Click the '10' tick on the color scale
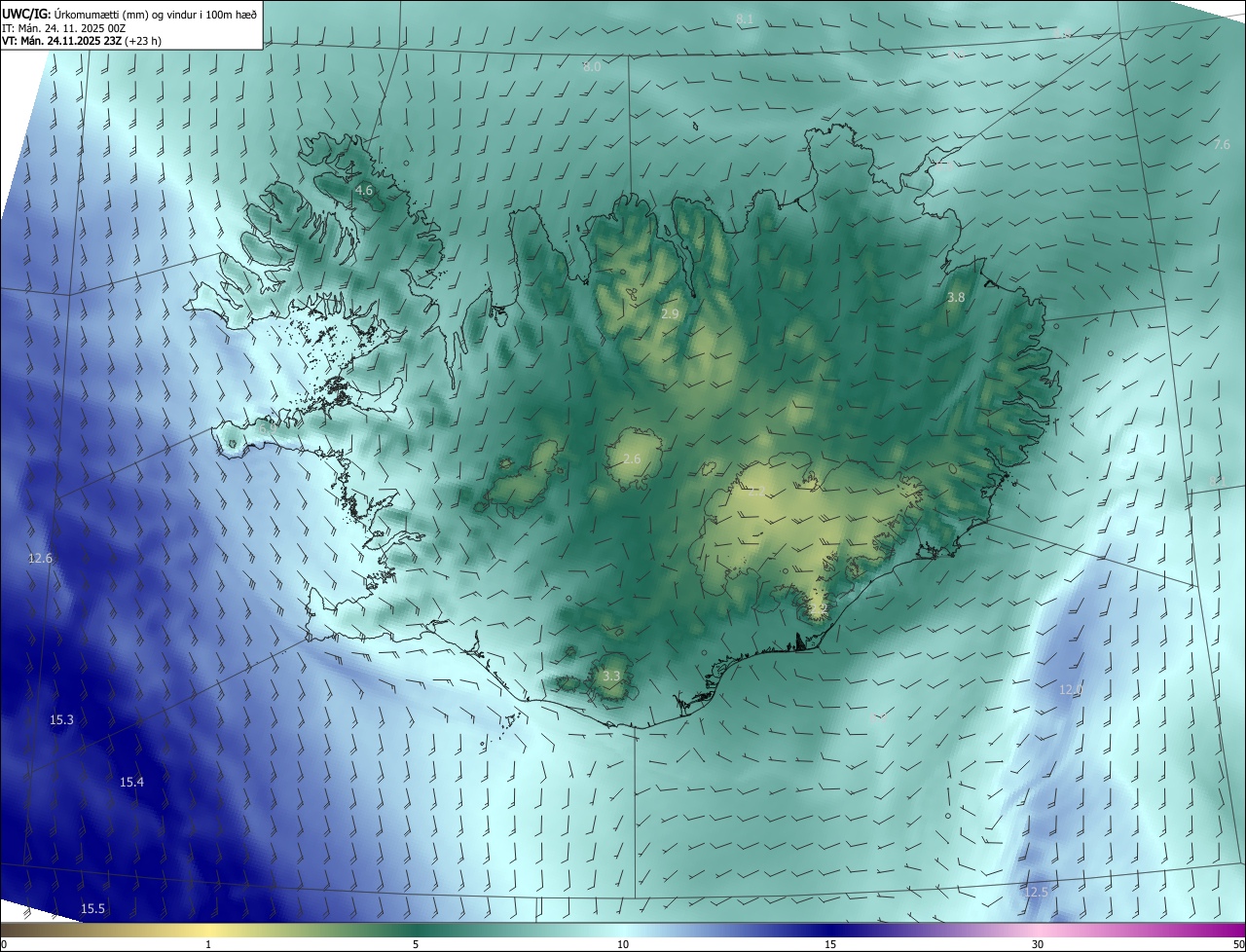 coord(623,944)
